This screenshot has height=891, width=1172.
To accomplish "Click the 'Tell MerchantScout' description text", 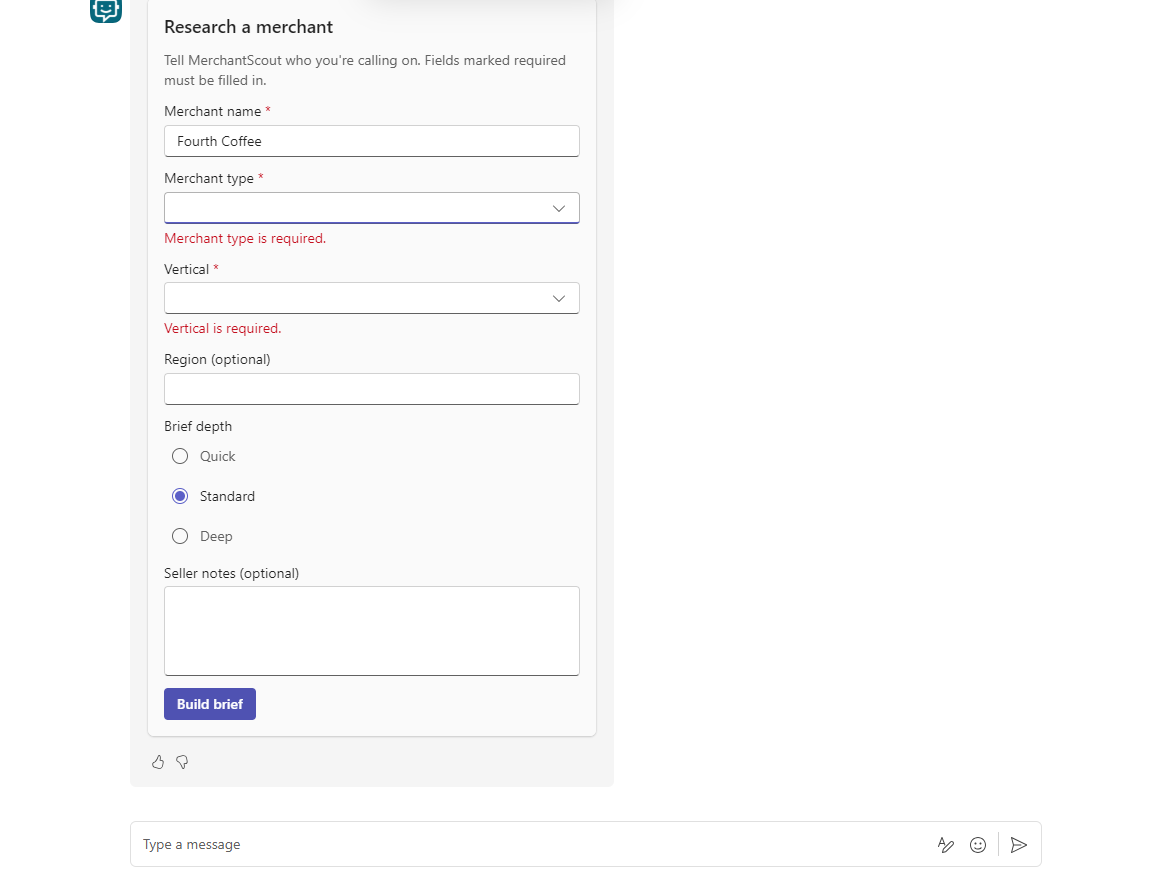I will pyautogui.click(x=365, y=70).
